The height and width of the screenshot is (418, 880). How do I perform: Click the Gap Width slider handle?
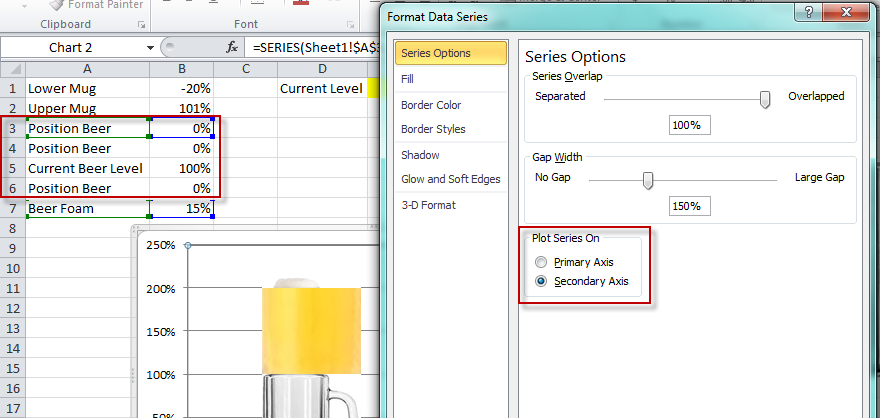648,179
